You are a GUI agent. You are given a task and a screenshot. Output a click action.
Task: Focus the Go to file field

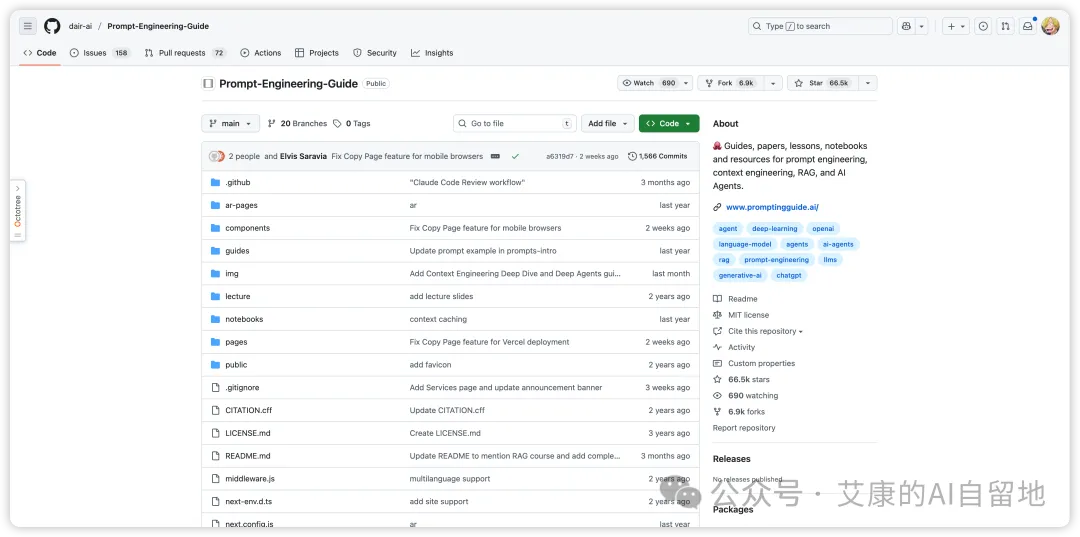tap(515, 123)
